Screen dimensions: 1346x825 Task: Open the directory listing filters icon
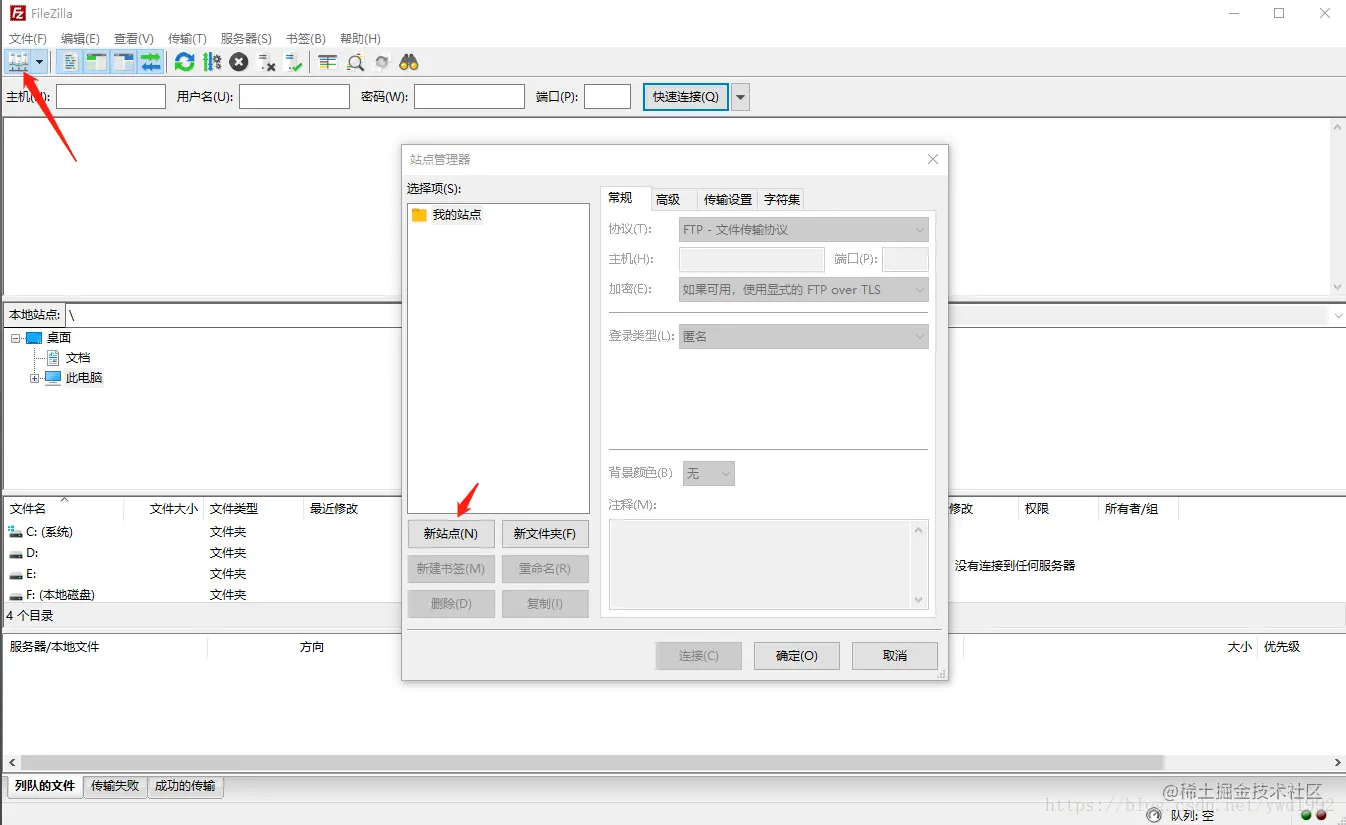(327, 62)
